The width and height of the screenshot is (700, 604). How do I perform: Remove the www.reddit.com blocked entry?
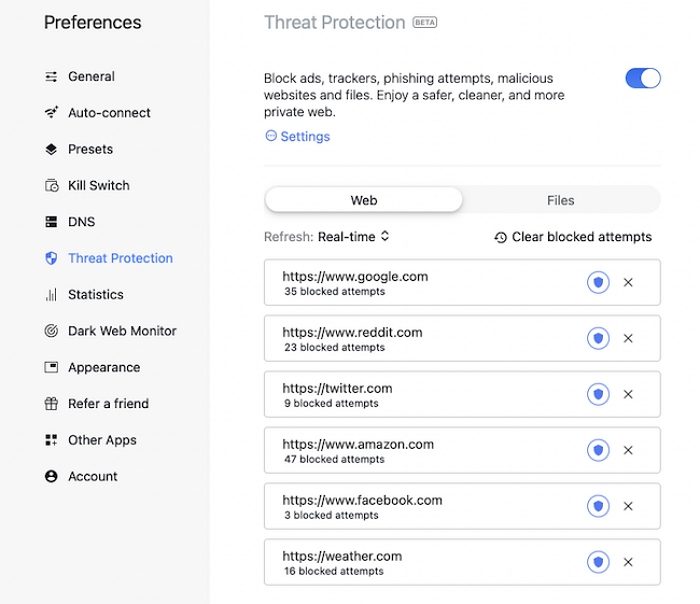tap(628, 339)
